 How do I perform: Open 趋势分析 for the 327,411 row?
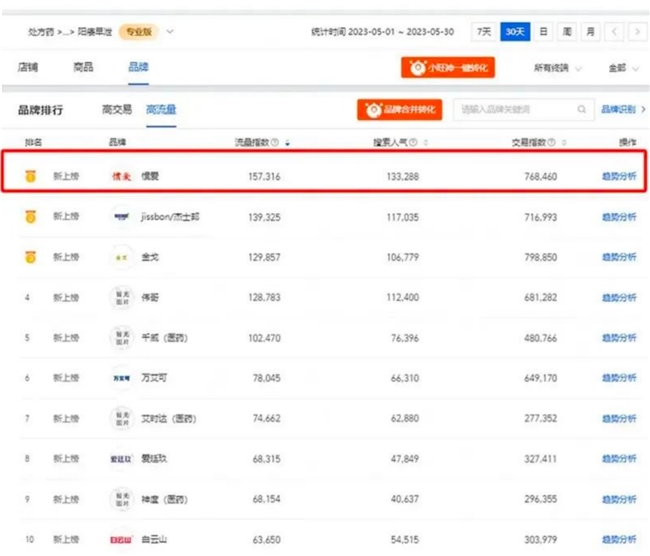[618, 459]
